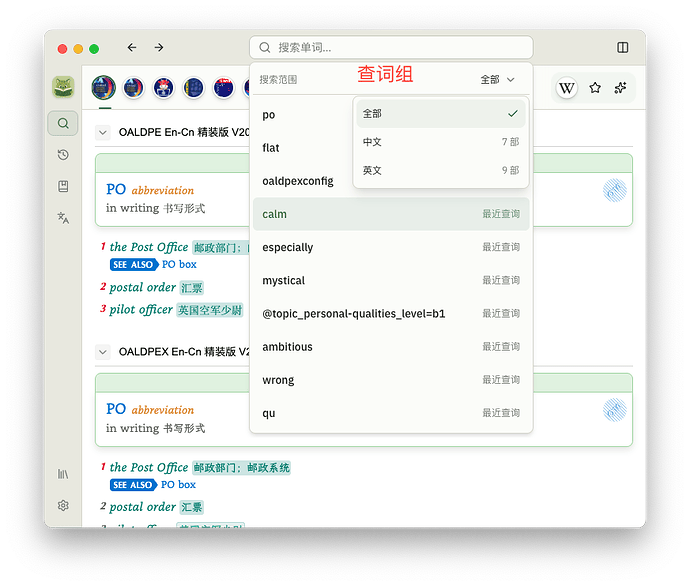
Task: Select the fifth dictionary avatar icon
Action: 224,87
